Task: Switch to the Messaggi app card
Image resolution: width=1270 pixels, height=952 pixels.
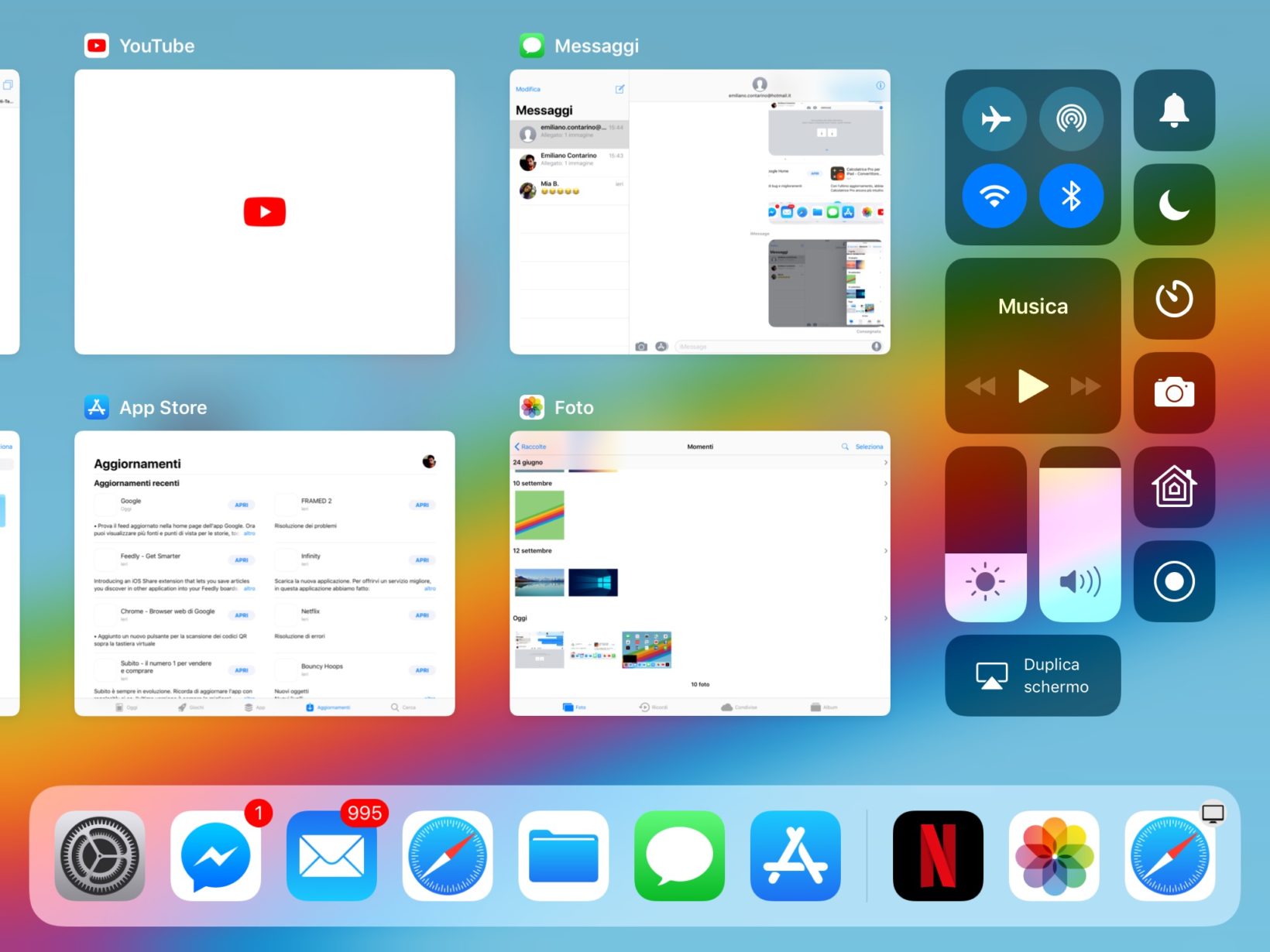Action: click(x=700, y=212)
